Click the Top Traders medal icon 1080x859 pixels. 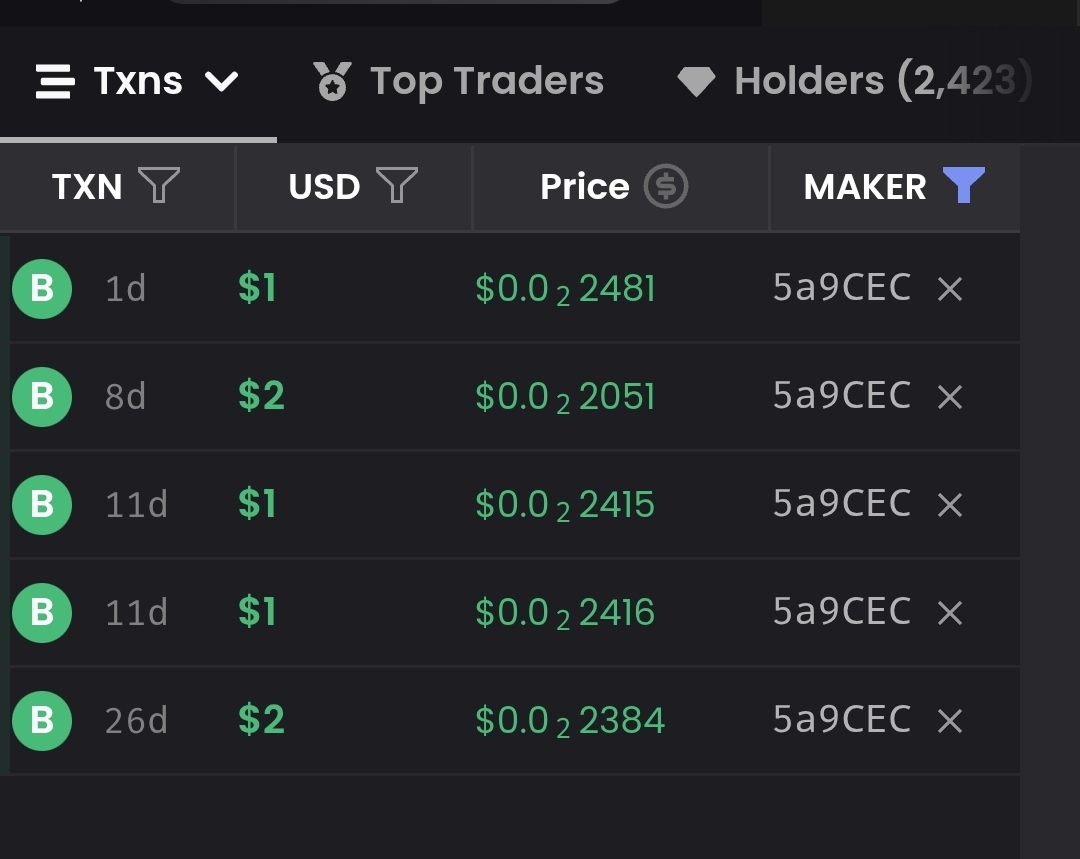332,81
